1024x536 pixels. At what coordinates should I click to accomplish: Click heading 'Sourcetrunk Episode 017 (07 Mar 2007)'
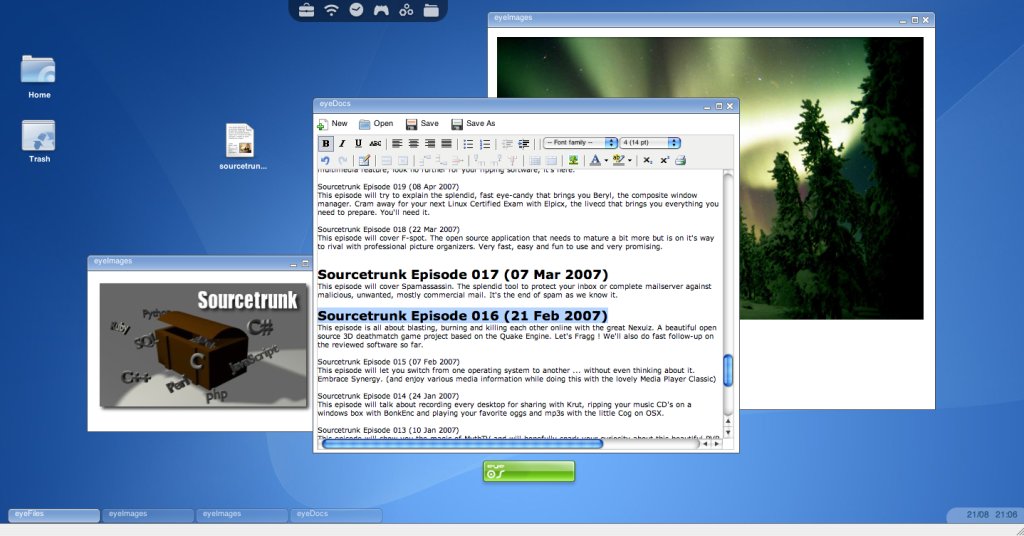pyautogui.click(x=462, y=274)
